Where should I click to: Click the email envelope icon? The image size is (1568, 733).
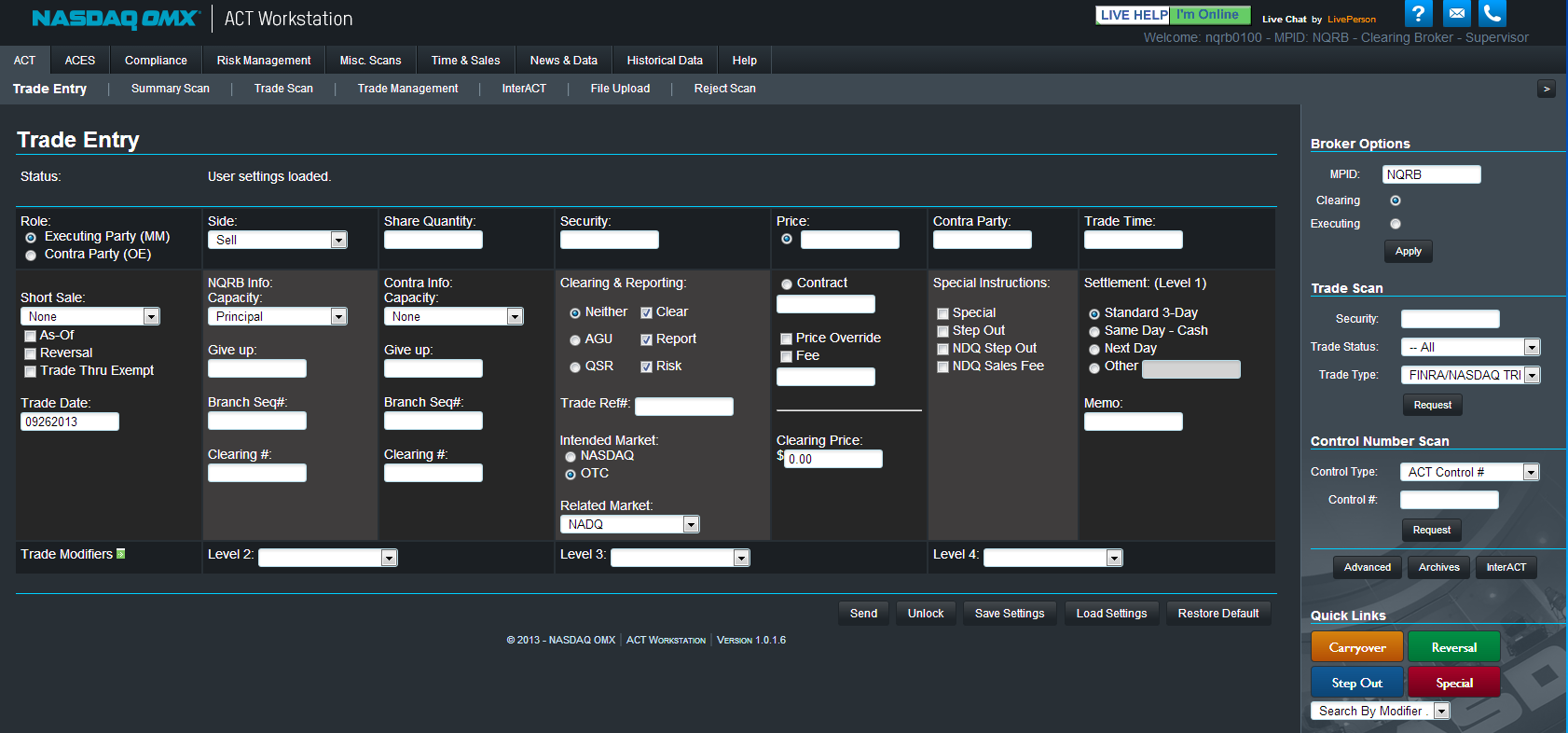click(1456, 13)
